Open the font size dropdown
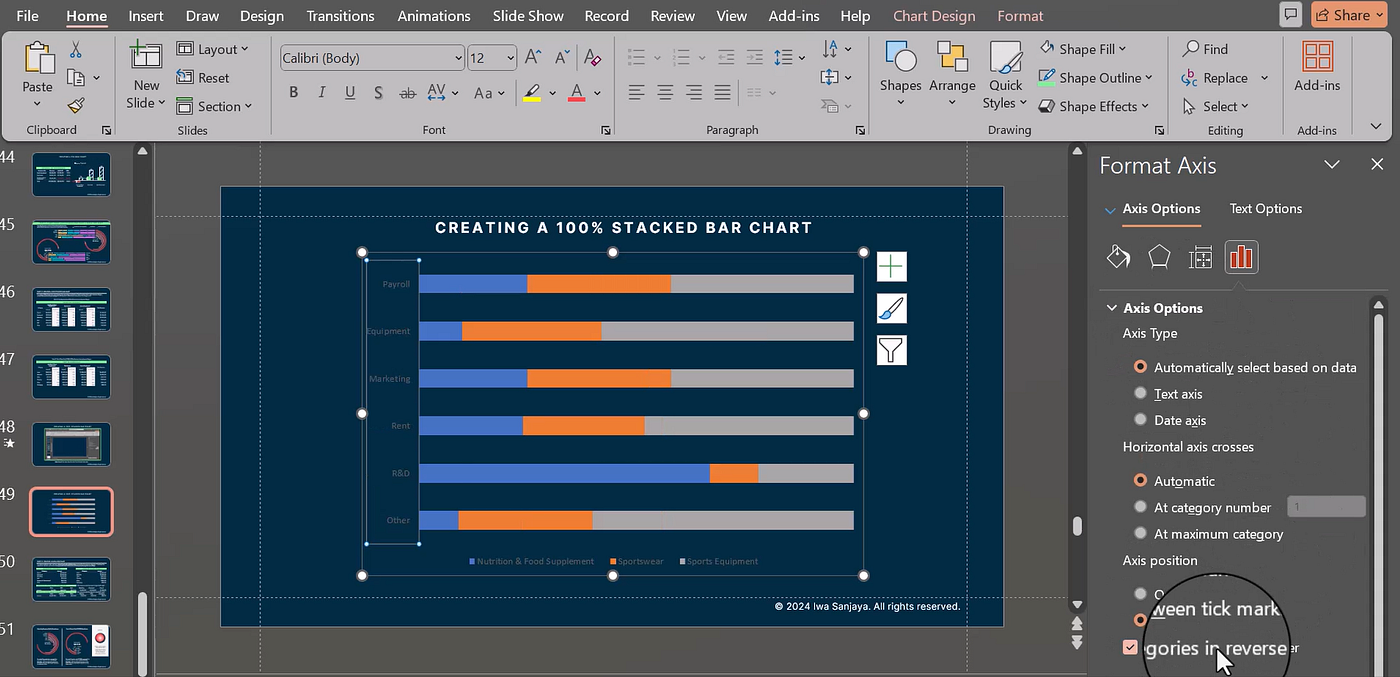The height and width of the screenshot is (677, 1400). click(x=508, y=57)
